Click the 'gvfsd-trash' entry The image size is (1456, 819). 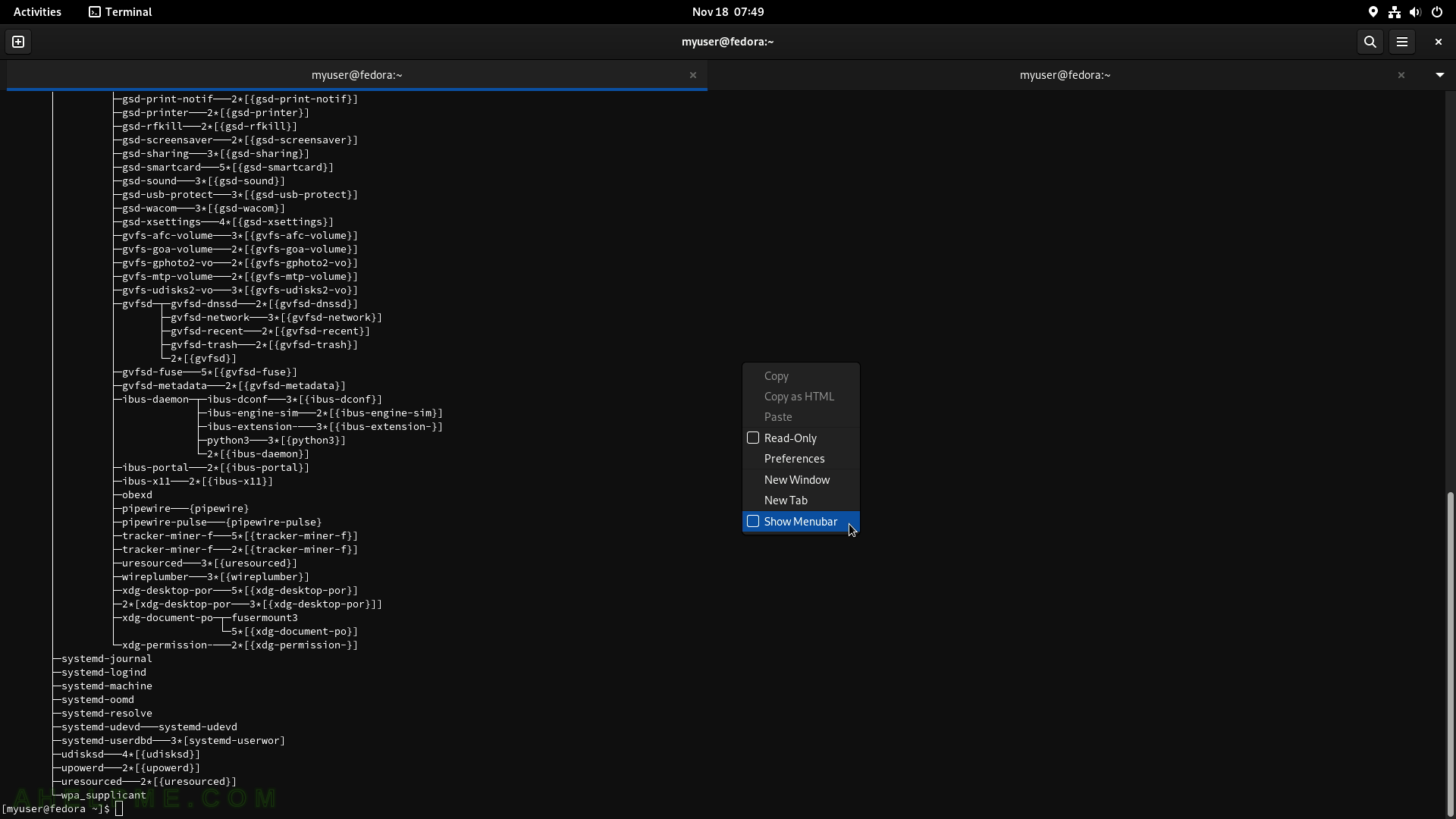264,344
